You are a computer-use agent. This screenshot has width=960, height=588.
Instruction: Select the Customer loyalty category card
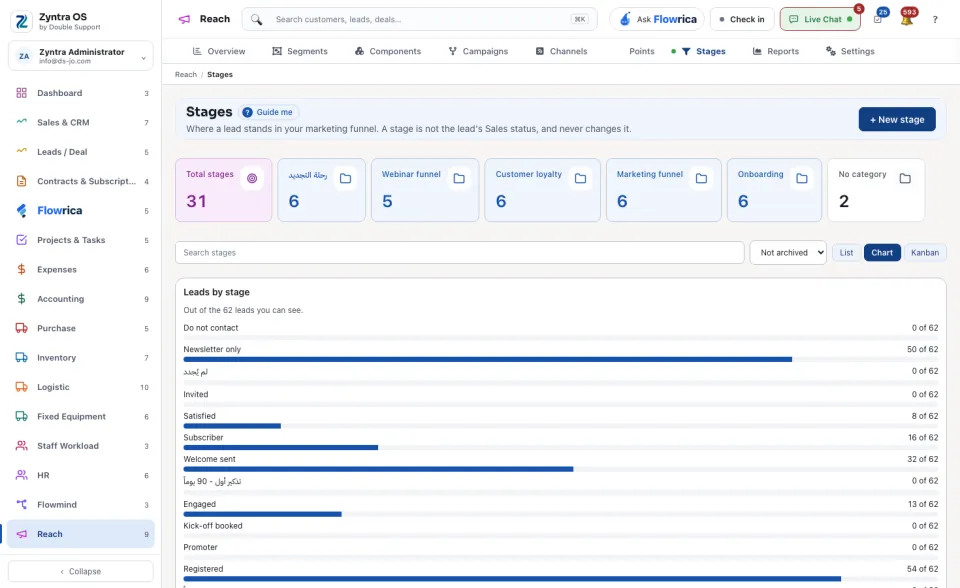(542, 190)
